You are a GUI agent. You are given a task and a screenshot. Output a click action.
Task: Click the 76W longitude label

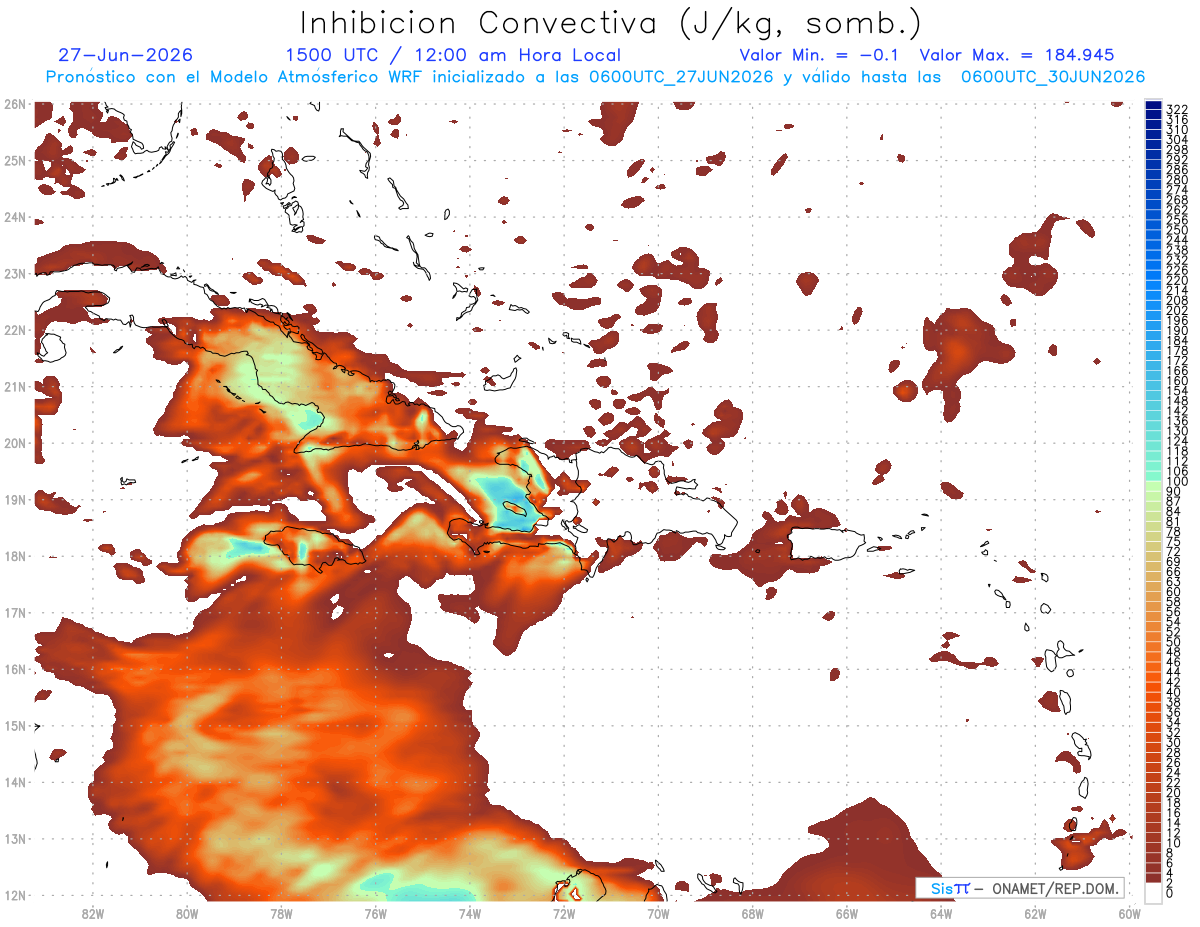coord(375,913)
